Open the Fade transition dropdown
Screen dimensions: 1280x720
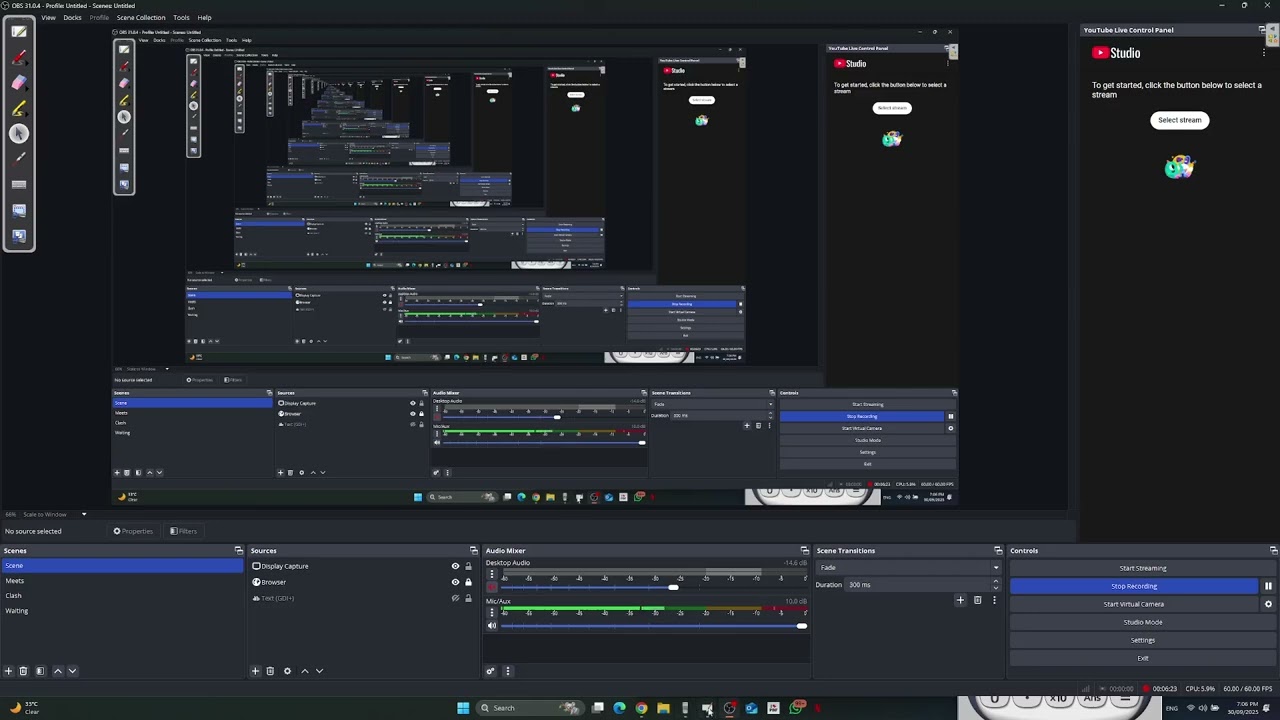coord(909,567)
